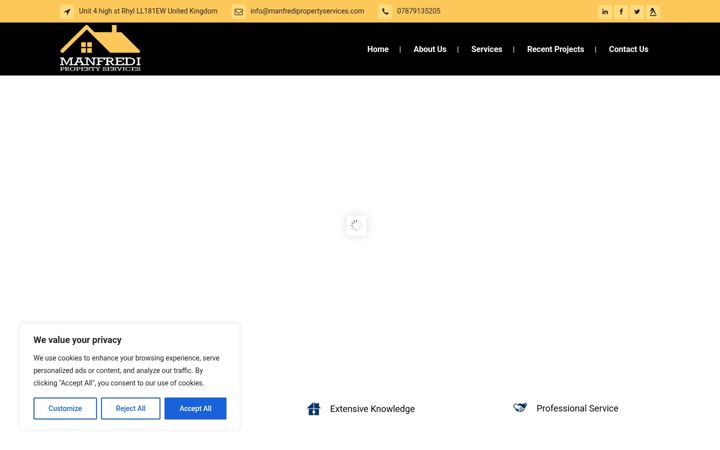
Task: Click the Manfredi Property Services logo
Action: pos(100,49)
